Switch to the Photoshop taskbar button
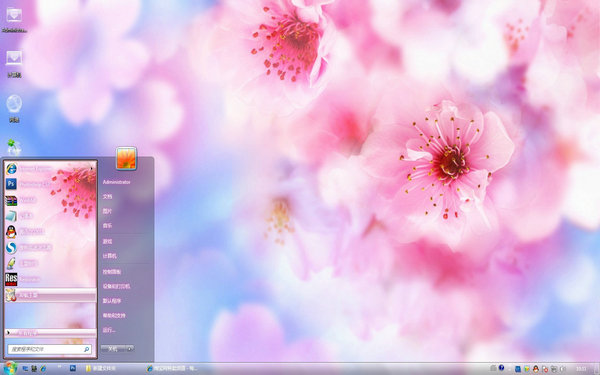The height and width of the screenshot is (375, 600). click(73, 368)
